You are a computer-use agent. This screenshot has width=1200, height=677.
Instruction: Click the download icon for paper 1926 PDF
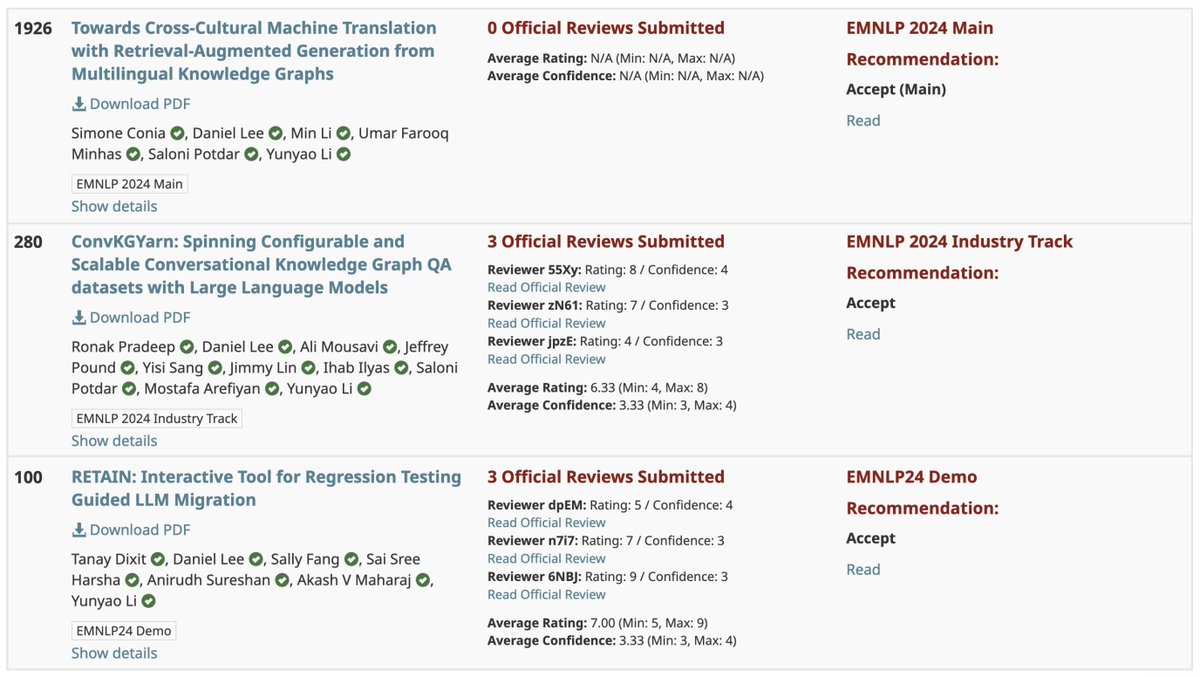pos(79,104)
